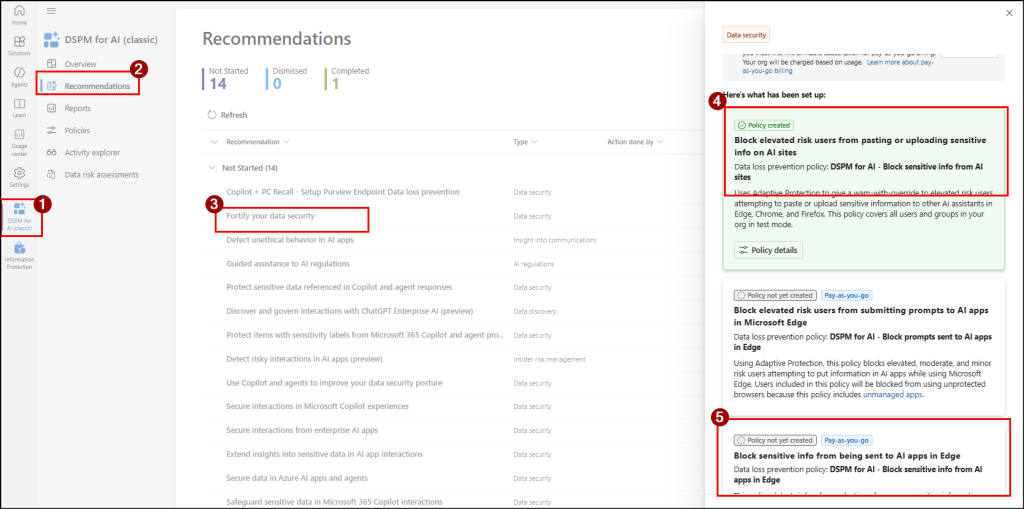
Task: Open Reports from the navigation
Action: (78, 108)
